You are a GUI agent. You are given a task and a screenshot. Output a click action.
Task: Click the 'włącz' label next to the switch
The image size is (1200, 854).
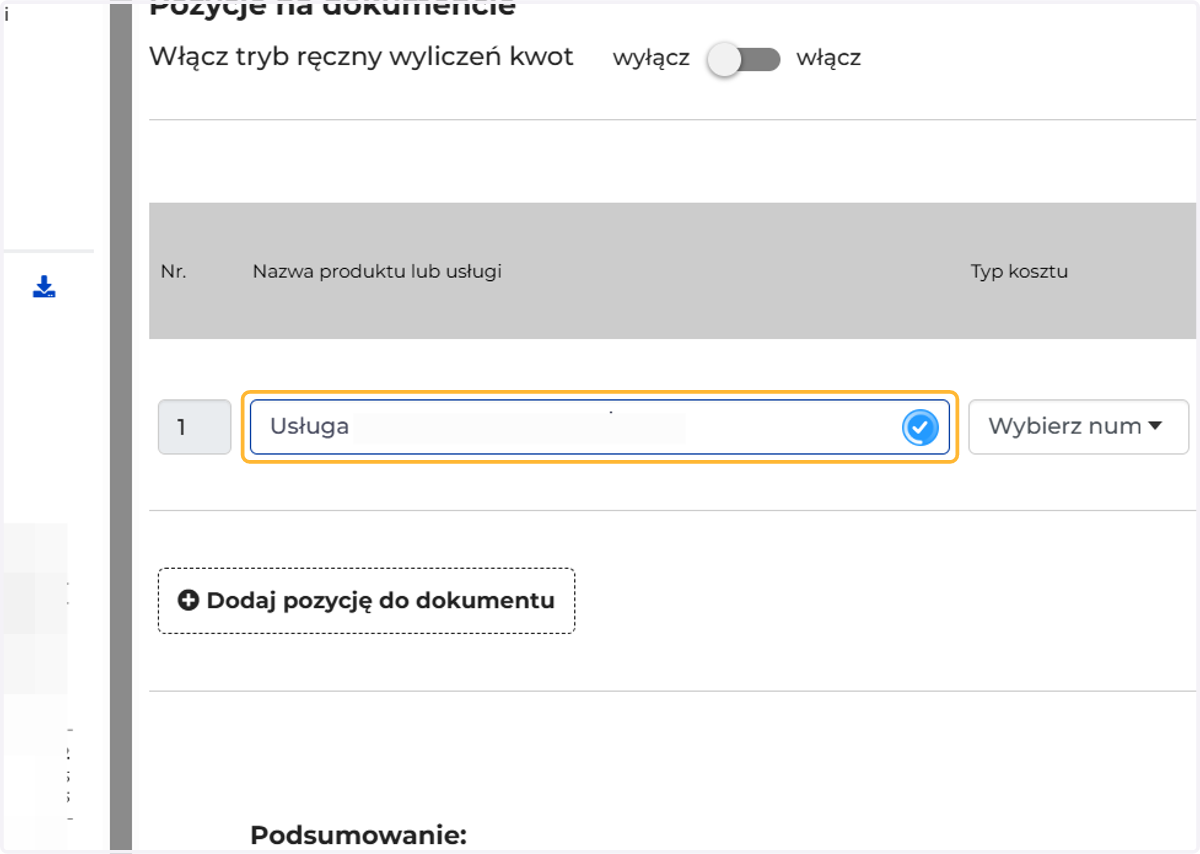click(828, 58)
